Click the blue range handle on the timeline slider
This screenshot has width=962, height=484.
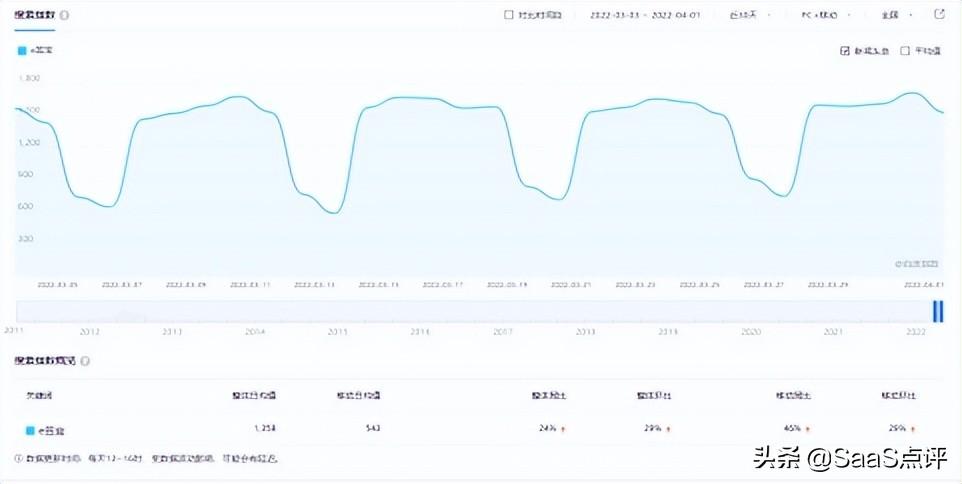click(938, 311)
